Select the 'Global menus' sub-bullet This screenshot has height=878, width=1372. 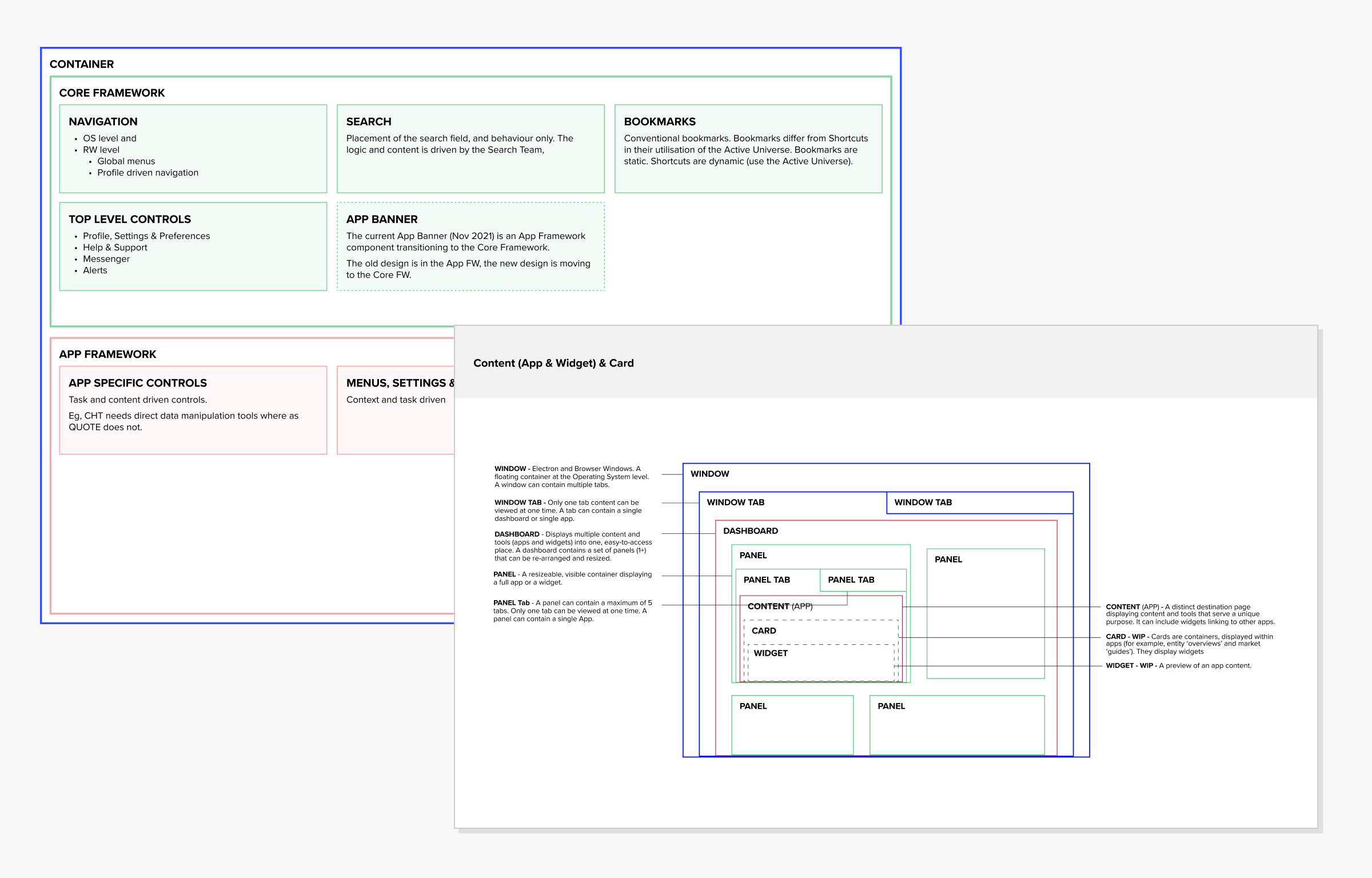(x=126, y=161)
